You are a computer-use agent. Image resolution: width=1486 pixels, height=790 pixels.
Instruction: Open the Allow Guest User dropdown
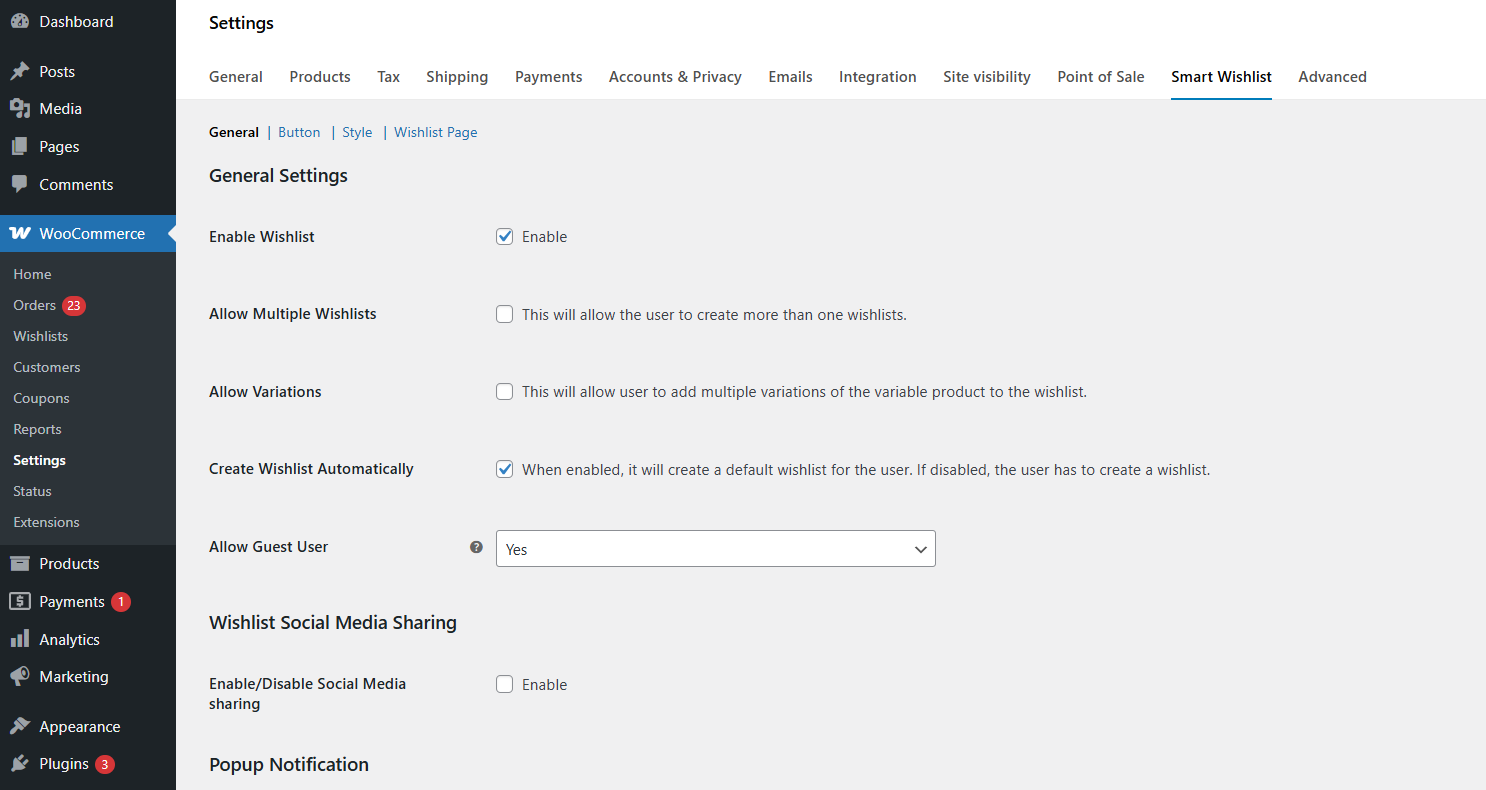click(x=715, y=549)
